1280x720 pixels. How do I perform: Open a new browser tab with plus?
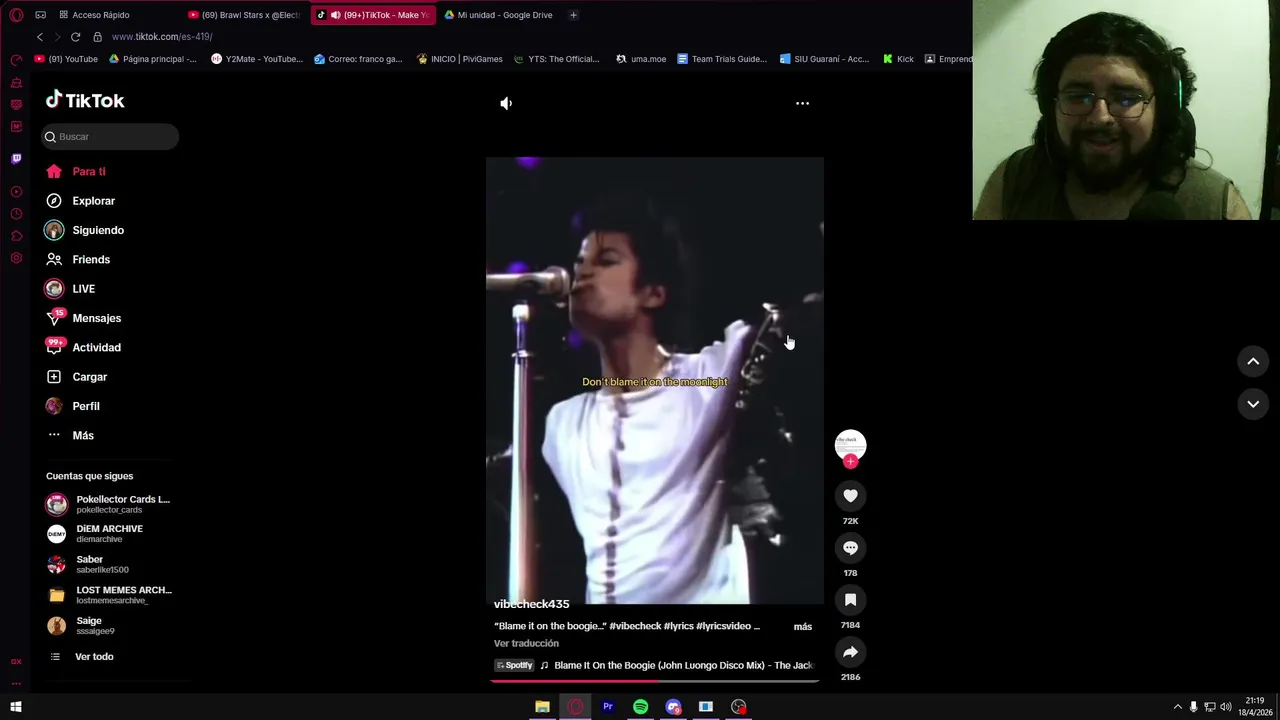[x=573, y=15]
